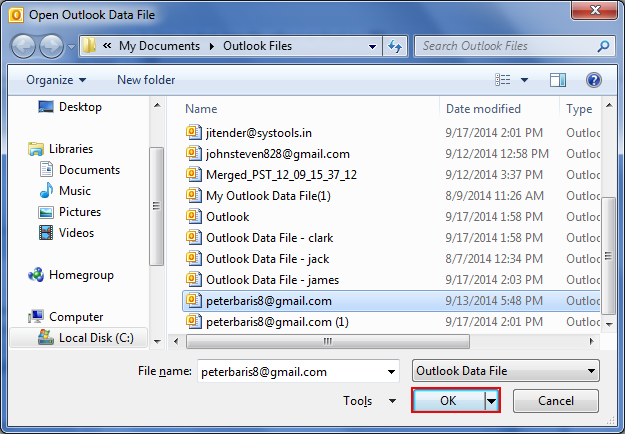
Task: Click the New folder button
Action: click(146, 80)
